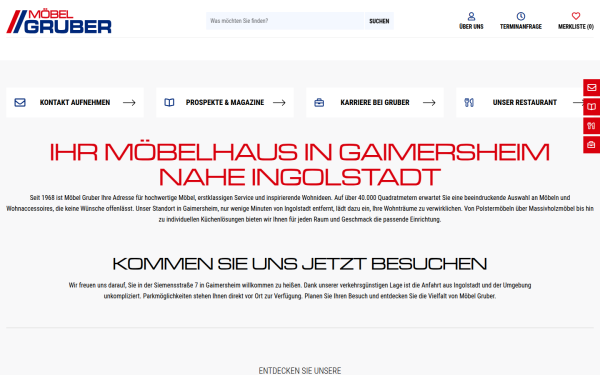Click the SUCHEN search button
This screenshot has width=600, height=375.
[x=379, y=21]
